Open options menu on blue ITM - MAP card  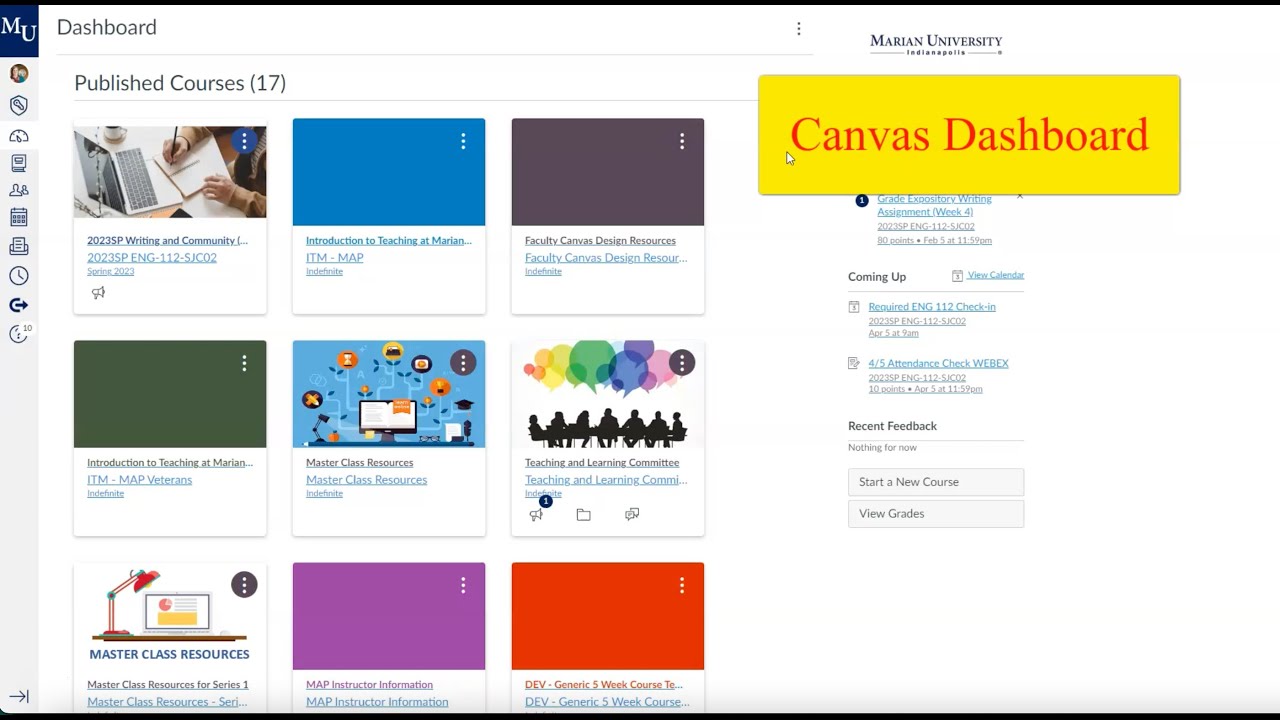pyautogui.click(x=463, y=142)
